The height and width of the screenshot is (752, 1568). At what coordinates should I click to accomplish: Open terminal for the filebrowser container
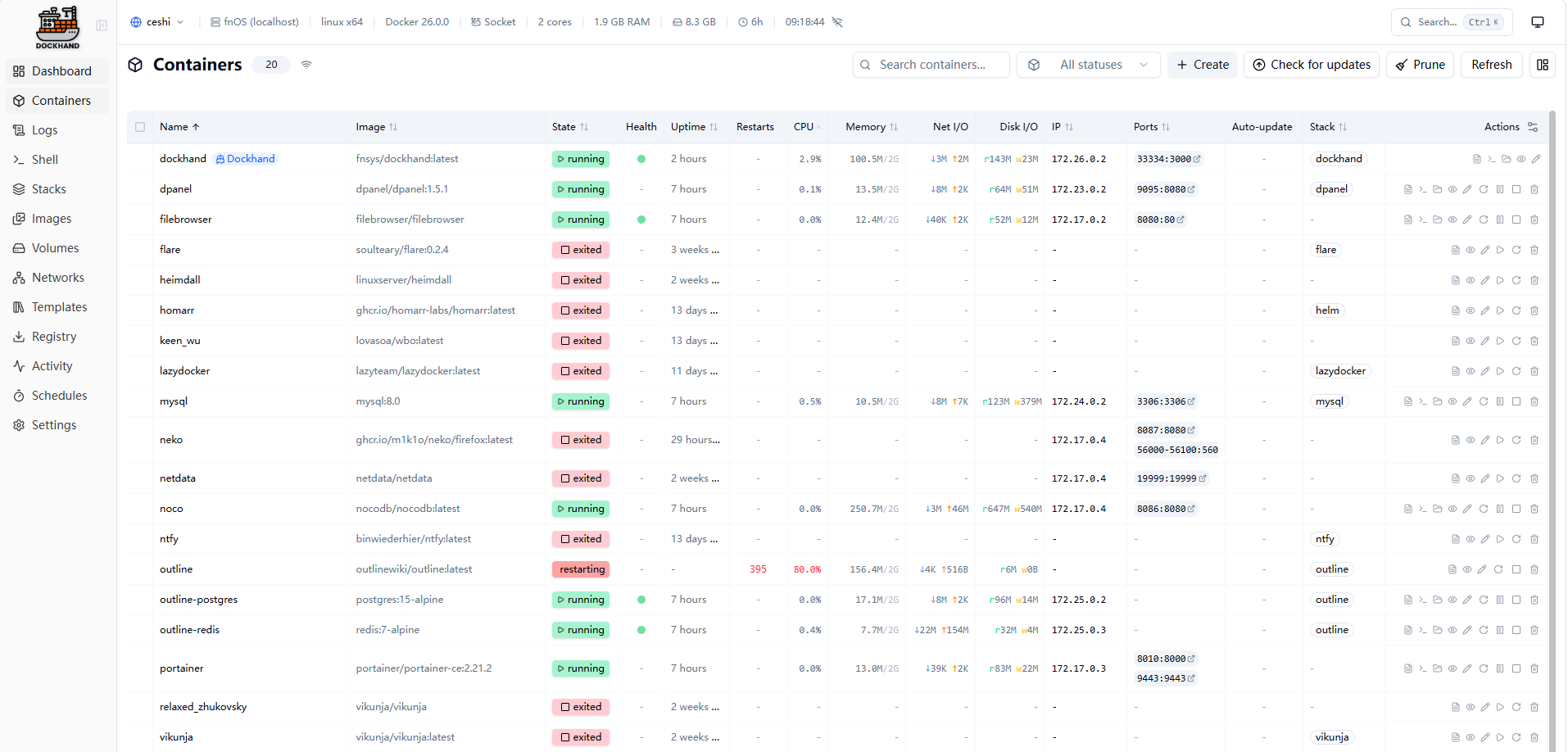1422,220
